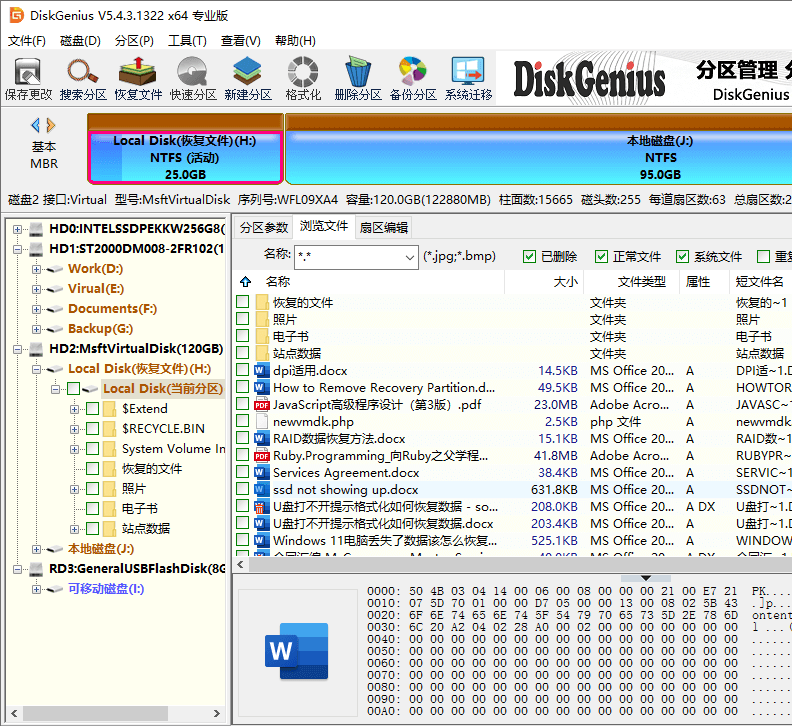Viewport: 792px width, 726px height.
Task: Expand the System Volume Information folder node
Action: [x=74, y=449]
